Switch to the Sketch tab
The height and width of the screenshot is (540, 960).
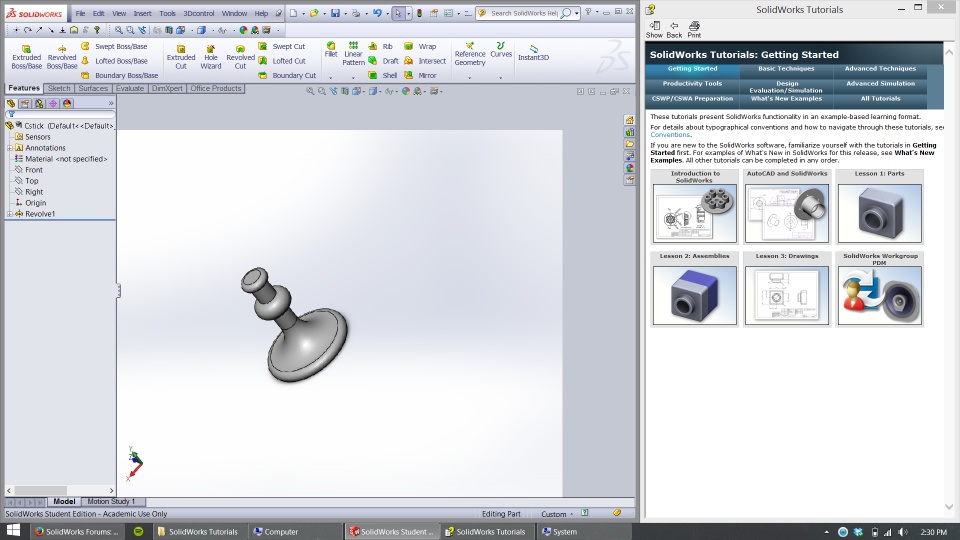[x=59, y=88]
